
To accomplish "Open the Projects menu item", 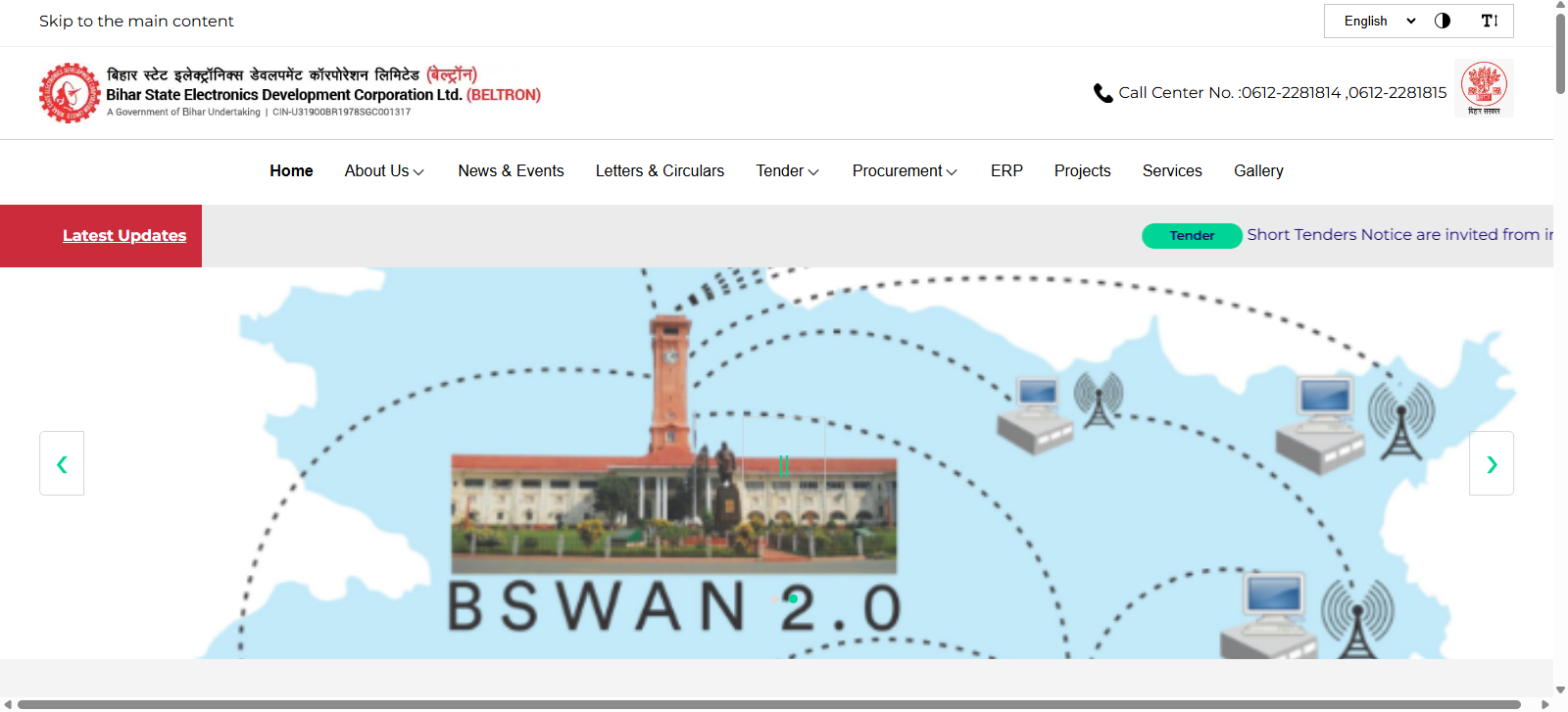I will click(1082, 170).
